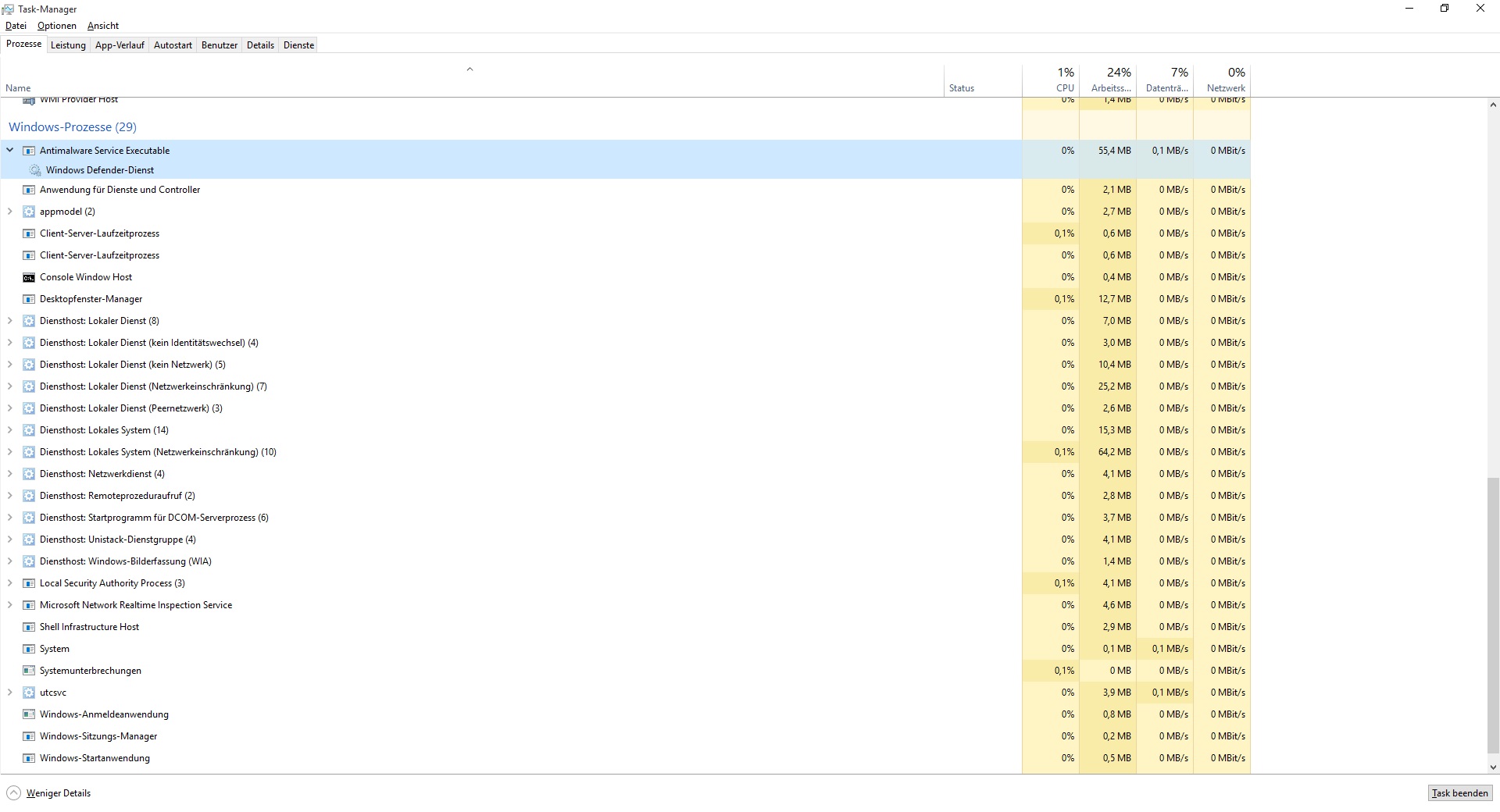Click the Windows Defender-Dienst gear icon
The height and width of the screenshot is (812, 1500).
click(35, 170)
